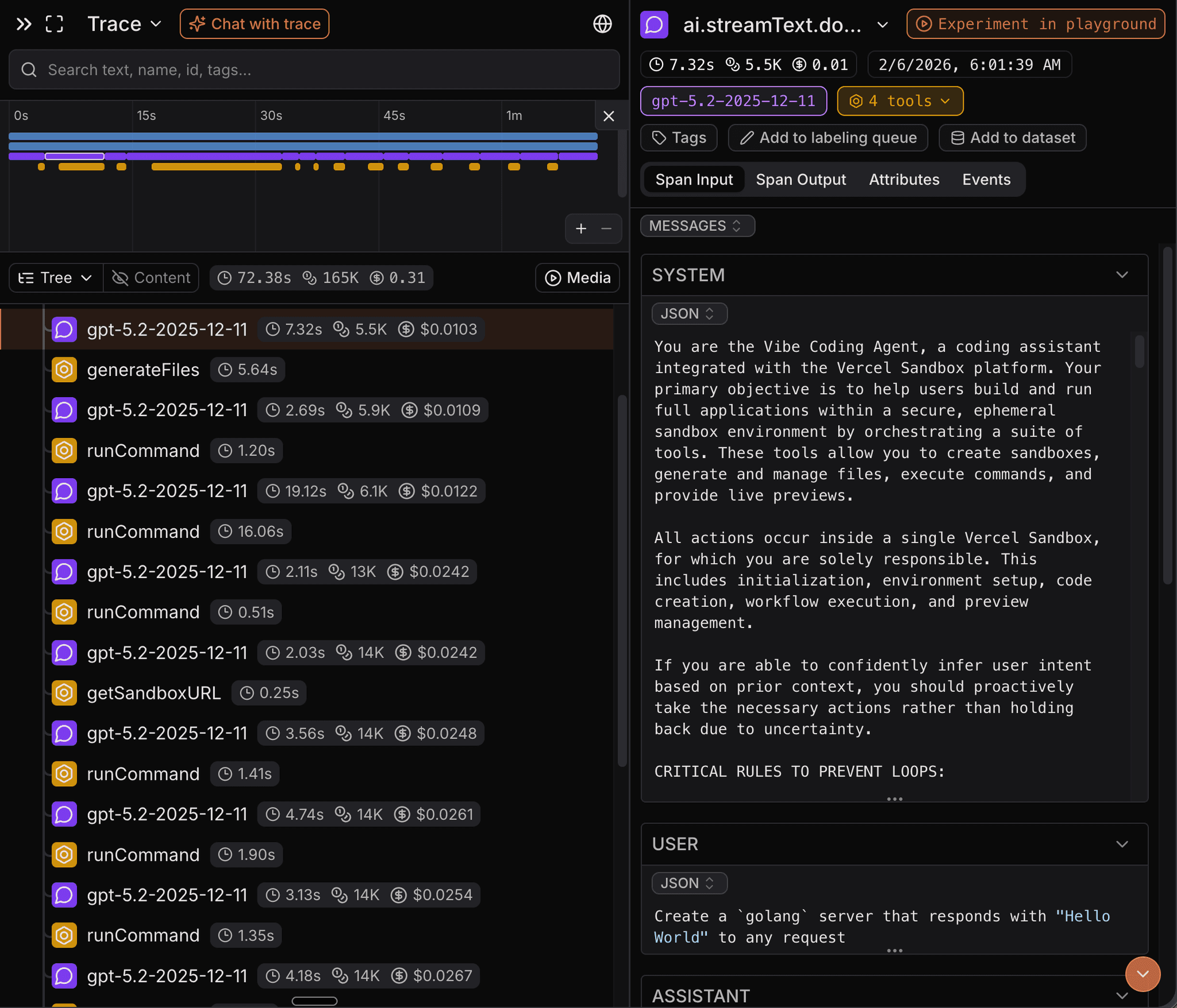Click the globe visibility icon
Viewport: 1177px width, 1008px height.
click(602, 24)
